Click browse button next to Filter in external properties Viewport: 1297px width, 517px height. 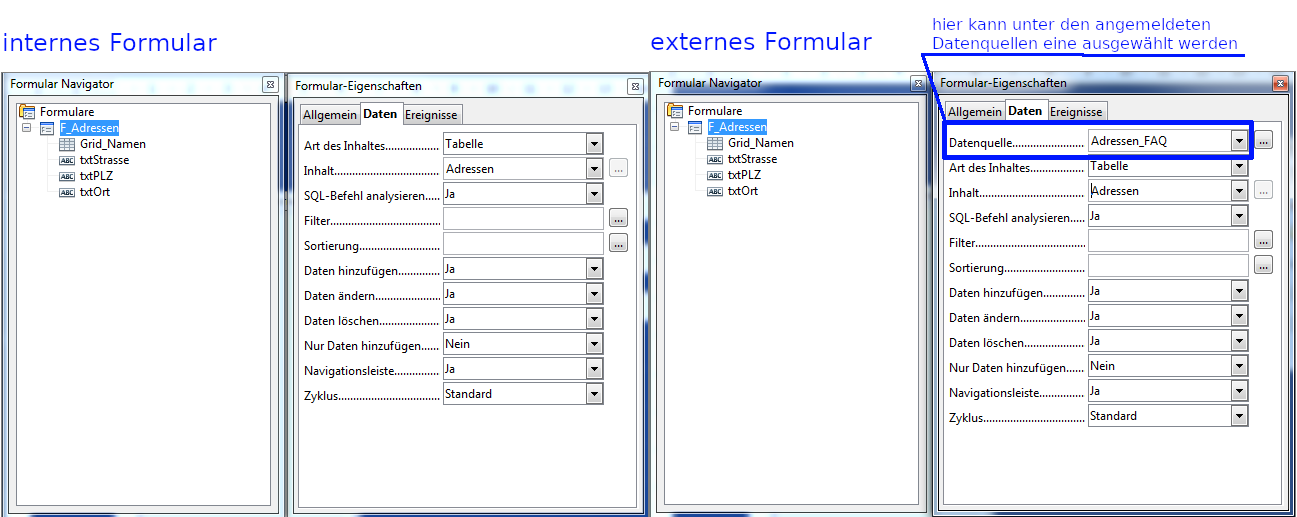click(x=1264, y=240)
